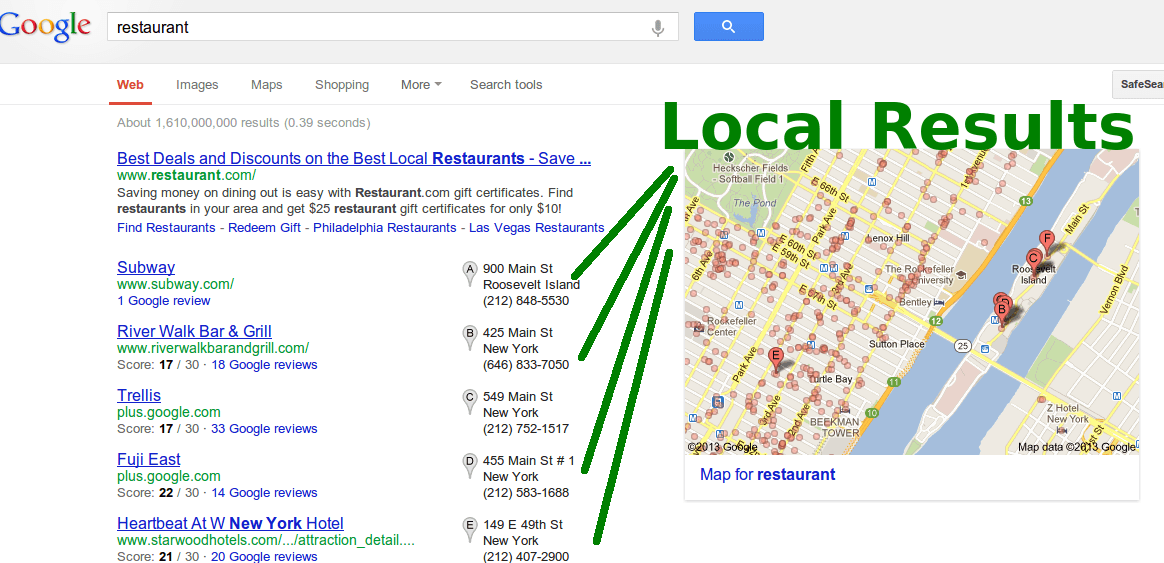Image resolution: width=1164 pixels, height=563 pixels.
Task: Open Search tools
Action: point(506,85)
